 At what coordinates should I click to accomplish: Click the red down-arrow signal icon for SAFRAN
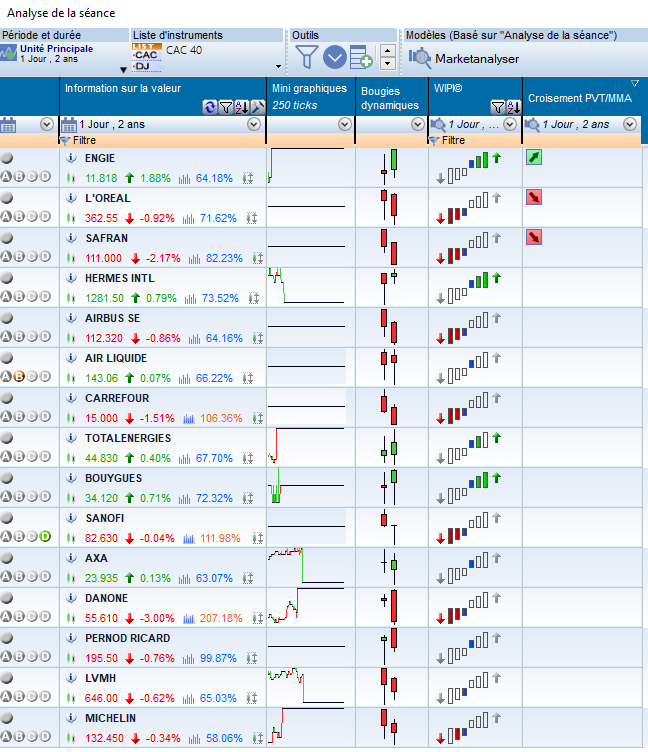coord(534,237)
